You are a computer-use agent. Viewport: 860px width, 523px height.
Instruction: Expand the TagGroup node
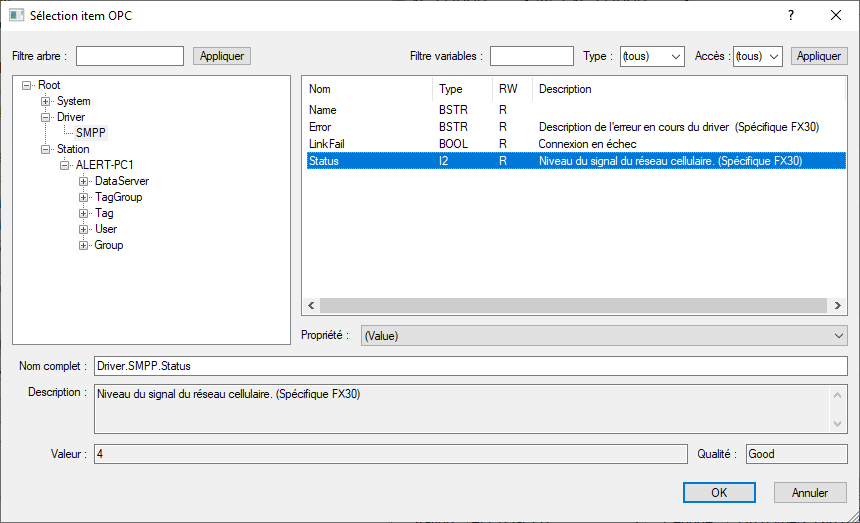[x=83, y=197]
